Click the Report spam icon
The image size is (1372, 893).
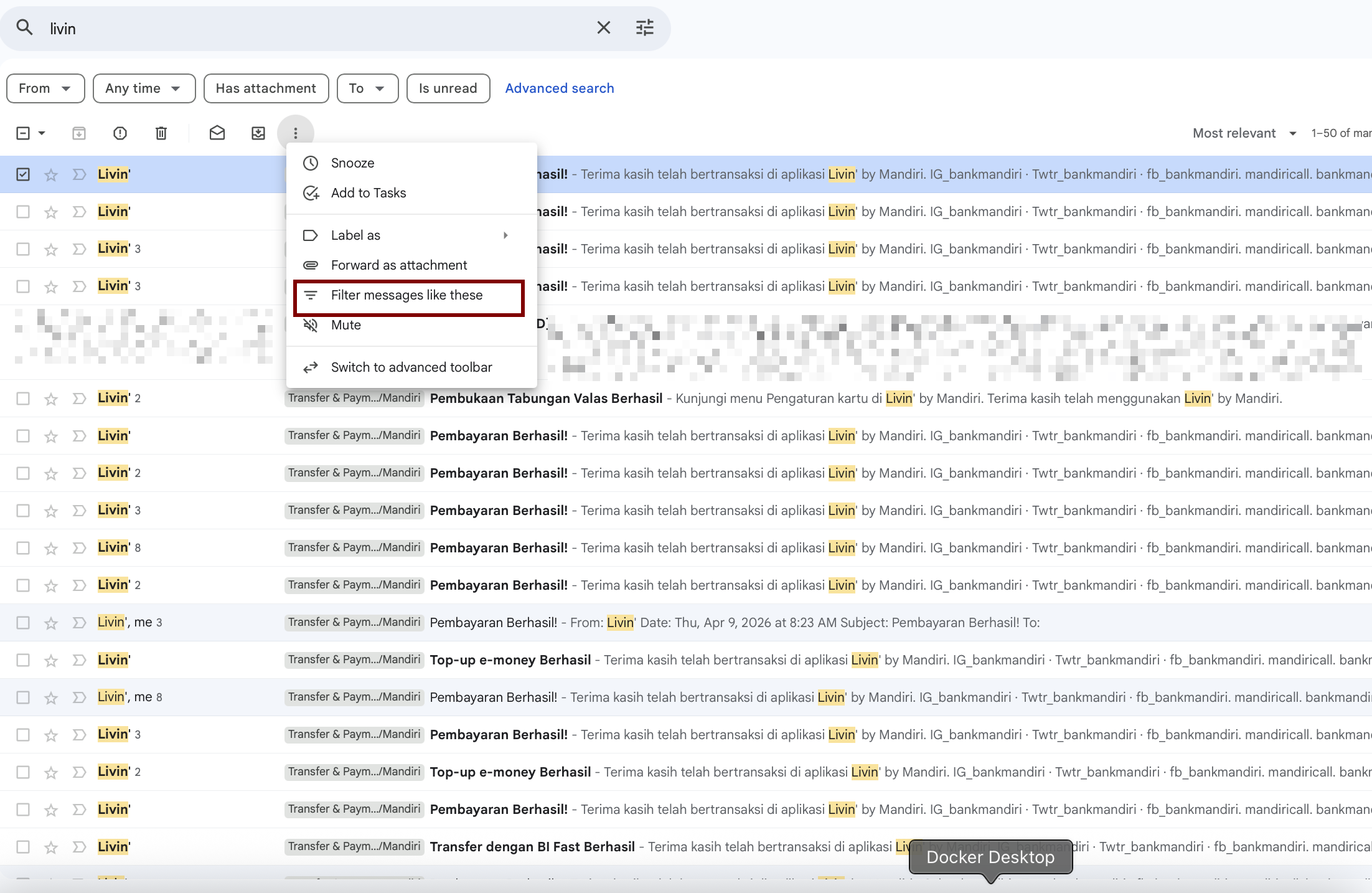(120, 133)
